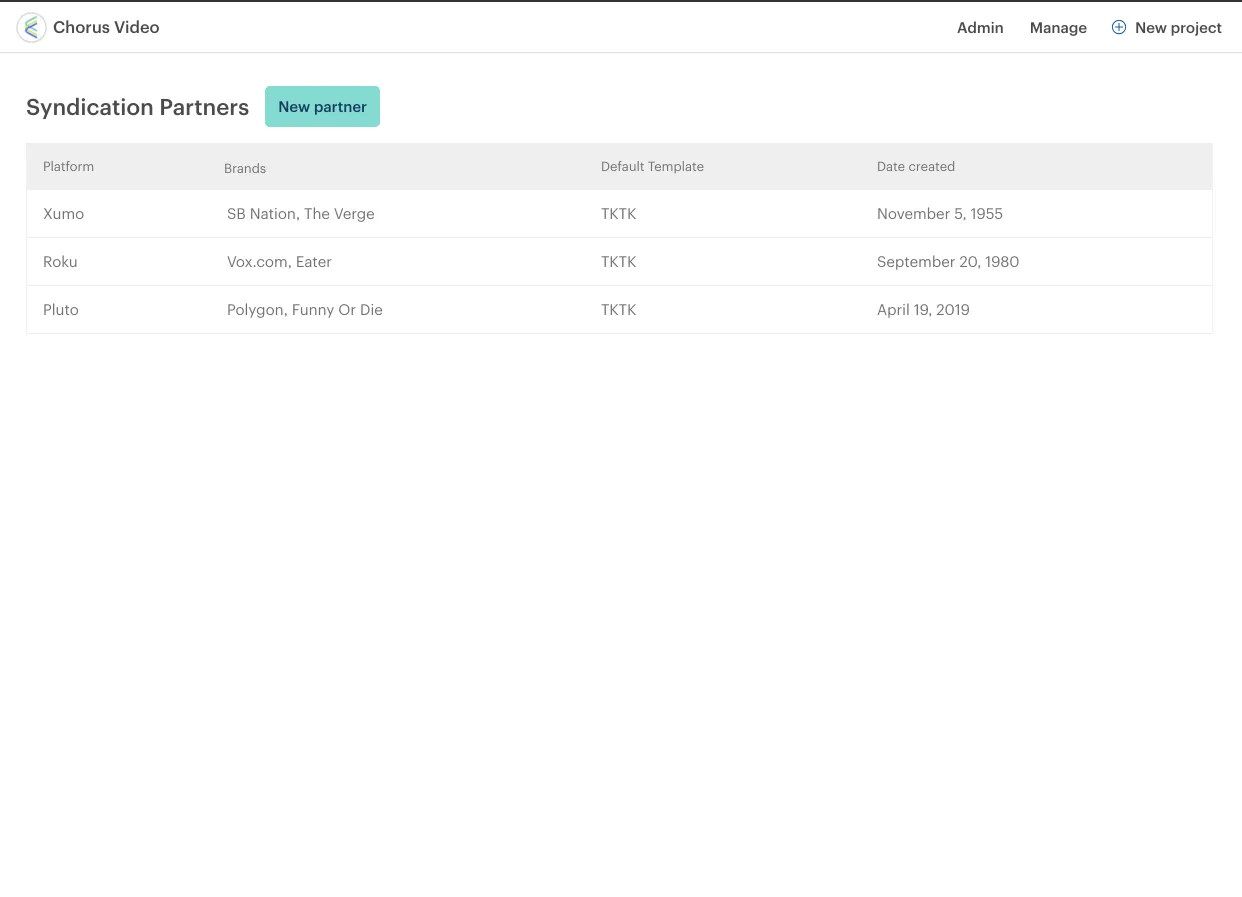1242x897 pixels.
Task: Click TKTK template in the Roku row
Action: (619, 262)
